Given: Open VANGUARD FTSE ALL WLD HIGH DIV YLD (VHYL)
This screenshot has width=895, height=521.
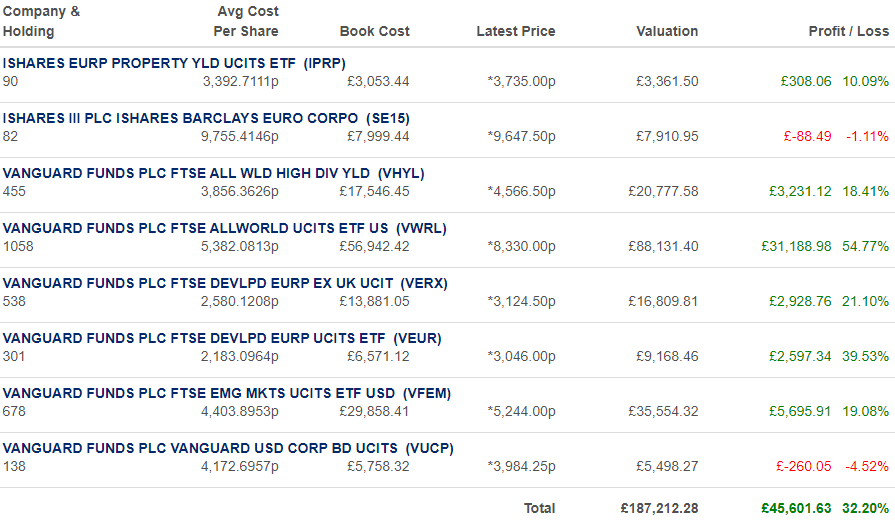Looking at the screenshot, I should (213, 173).
